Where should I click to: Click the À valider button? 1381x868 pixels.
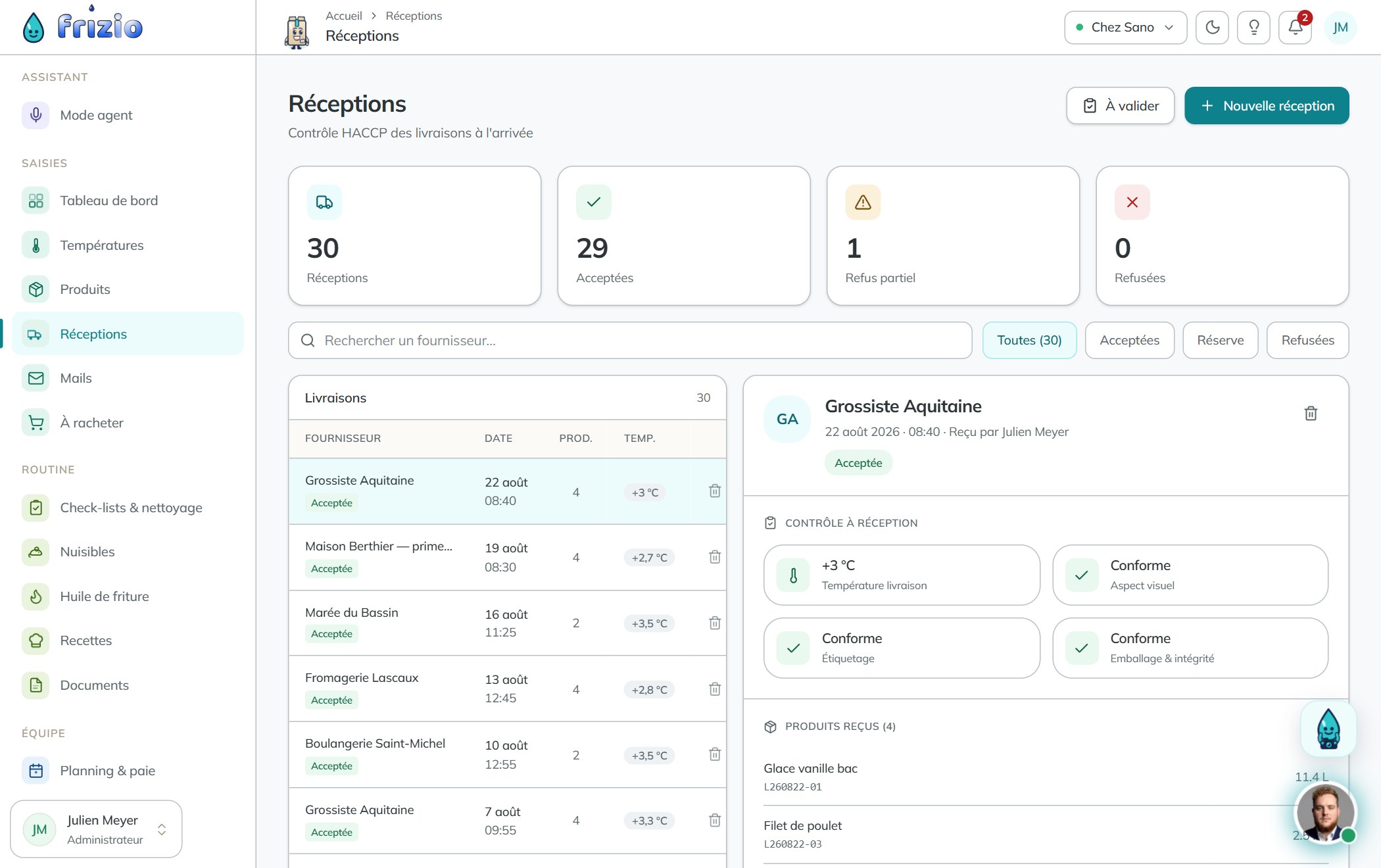pyautogui.click(x=1120, y=106)
